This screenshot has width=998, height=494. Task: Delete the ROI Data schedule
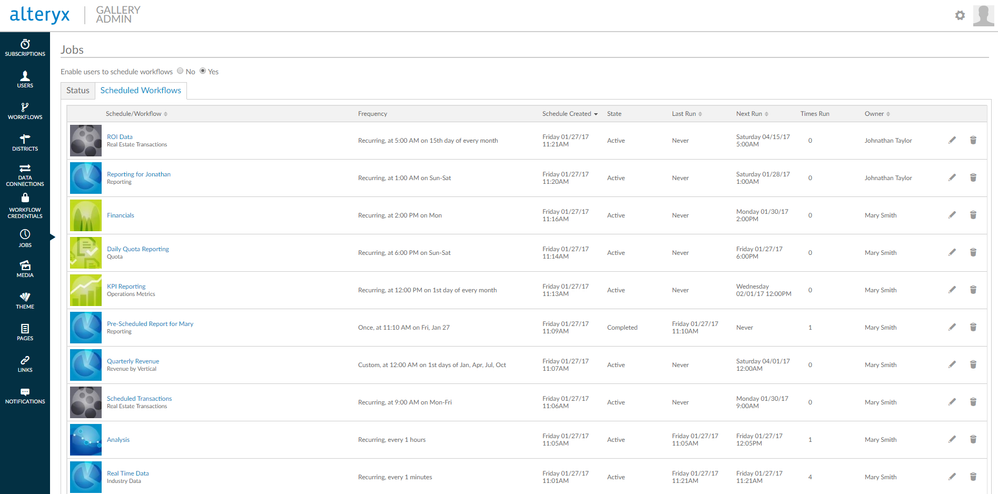pyautogui.click(x=973, y=140)
